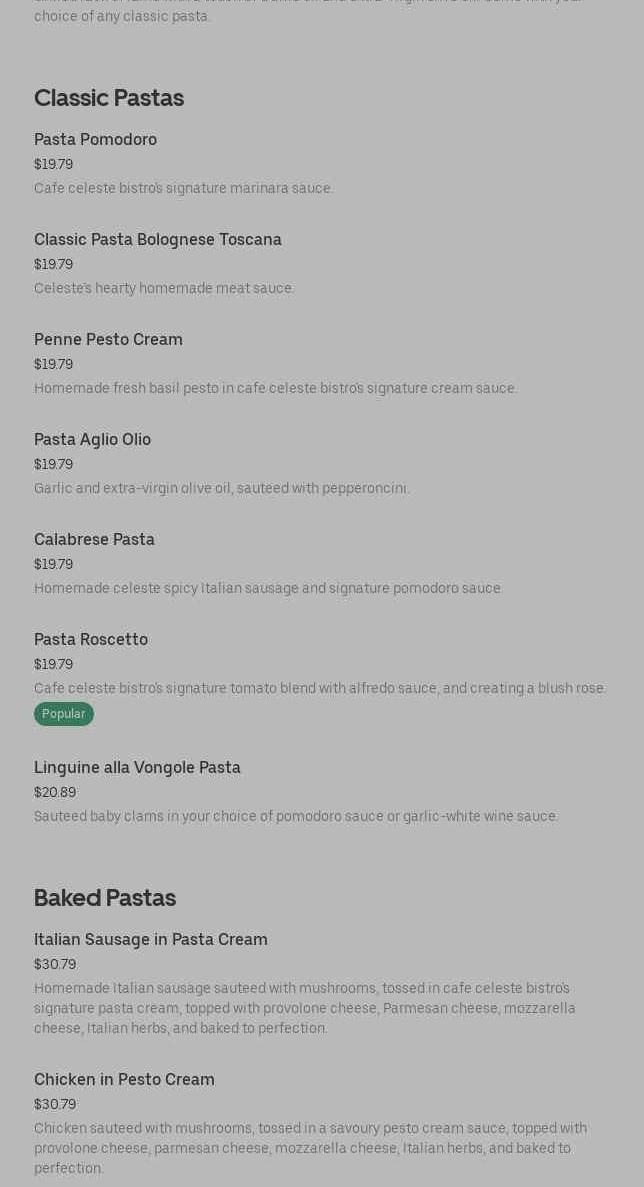
Task: Open Penne Pesto Cream item
Action: point(108,339)
